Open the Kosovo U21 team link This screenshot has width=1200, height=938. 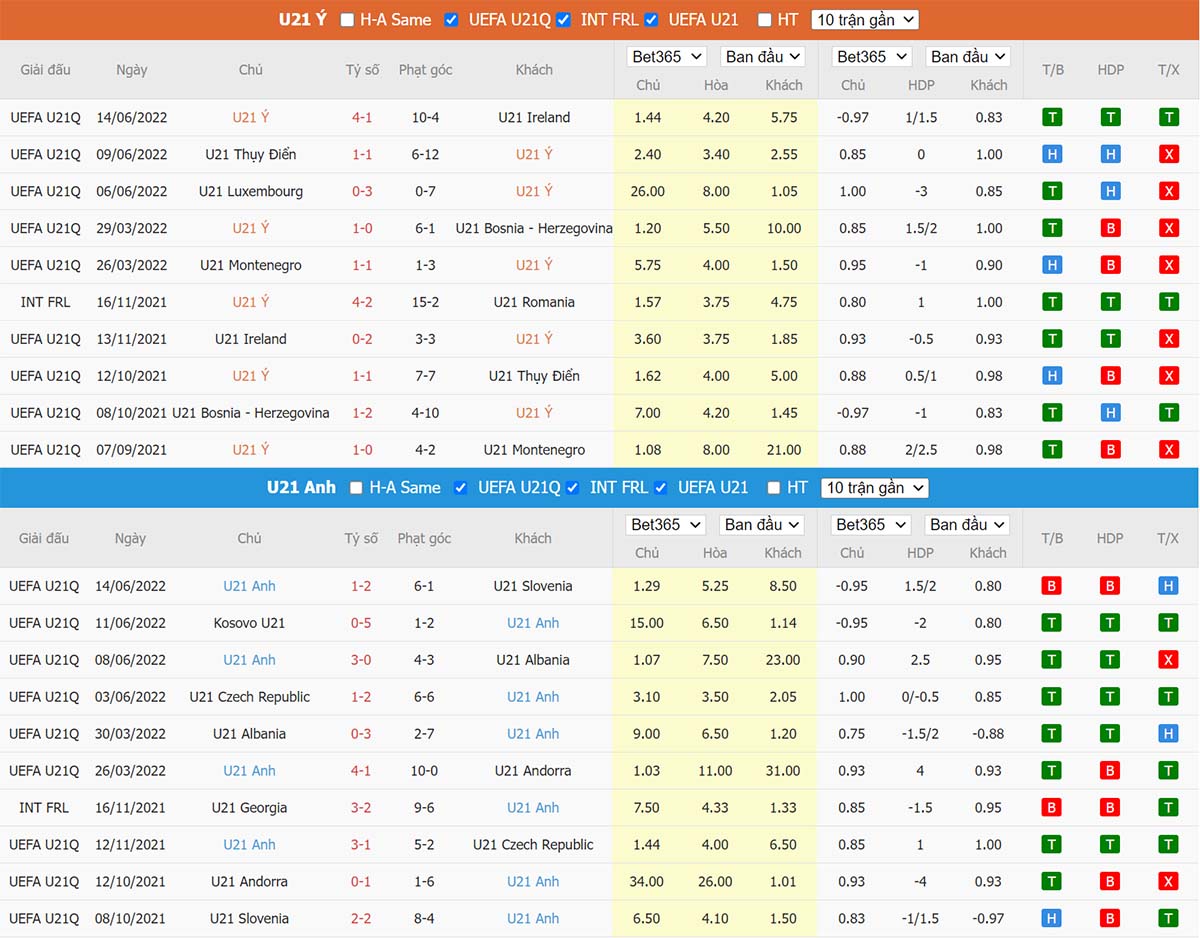(249, 623)
